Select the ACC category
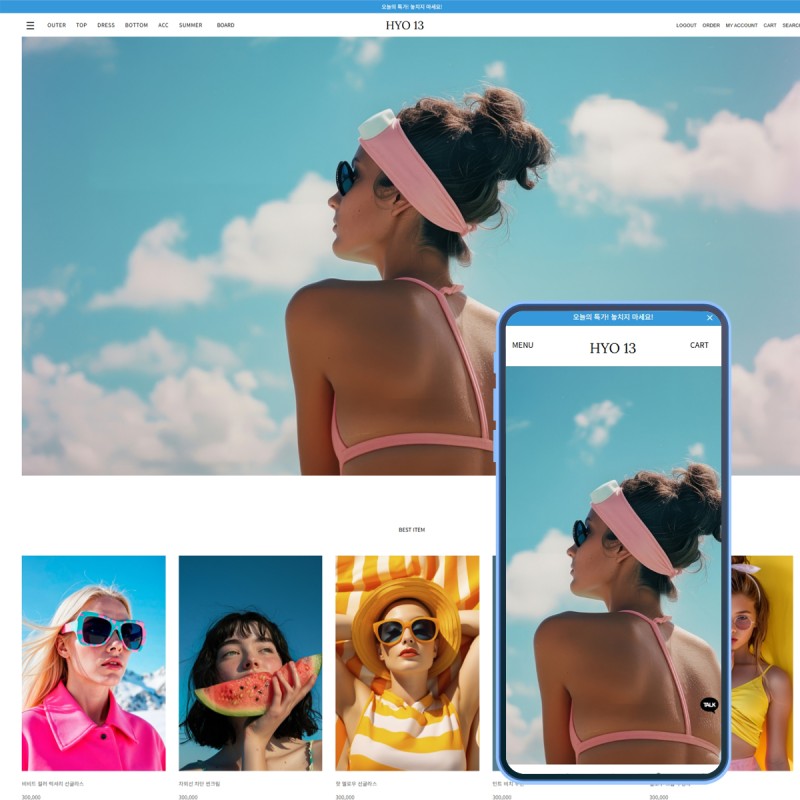This screenshot has height=800, width=800. tap(163, 26)
